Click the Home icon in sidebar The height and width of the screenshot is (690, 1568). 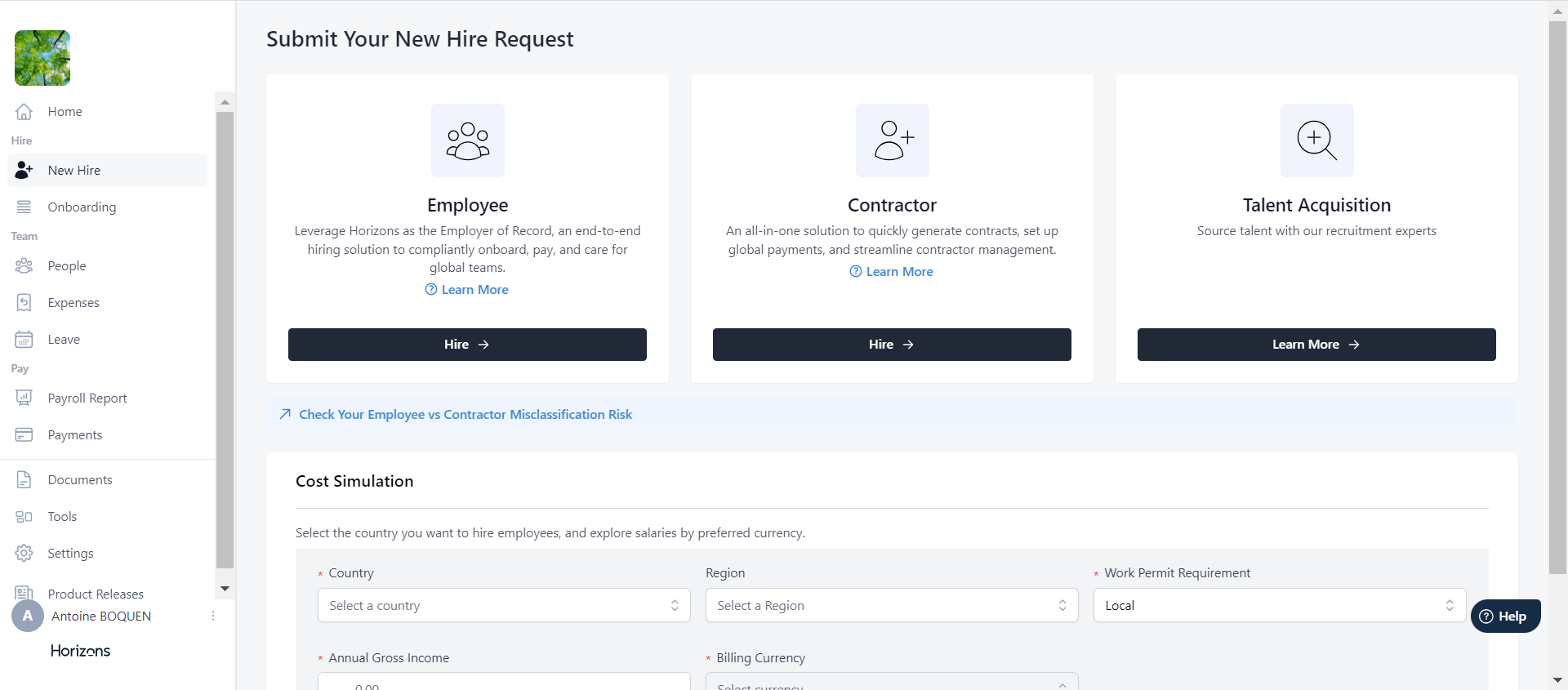point(24,112)
